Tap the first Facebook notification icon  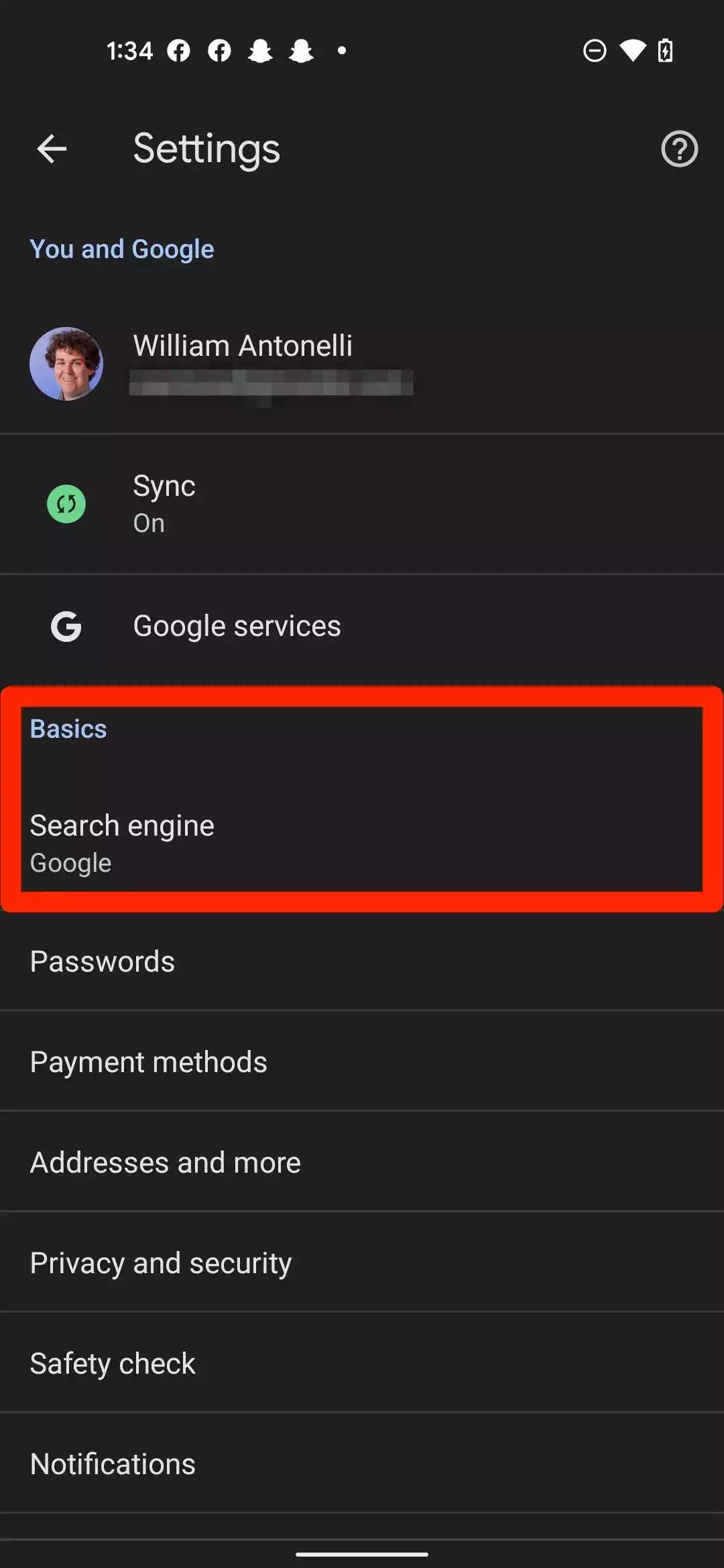click(x=178, y=51)
